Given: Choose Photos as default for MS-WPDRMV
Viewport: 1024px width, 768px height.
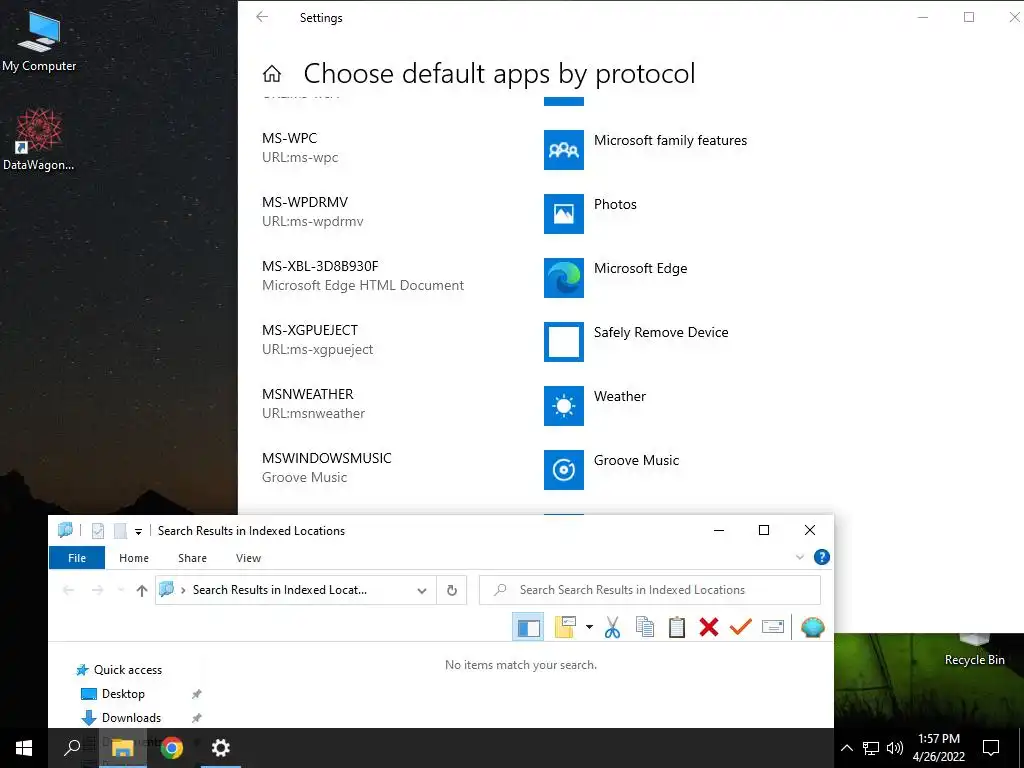Looking at the screenshot, I should [x=615, y=204].
